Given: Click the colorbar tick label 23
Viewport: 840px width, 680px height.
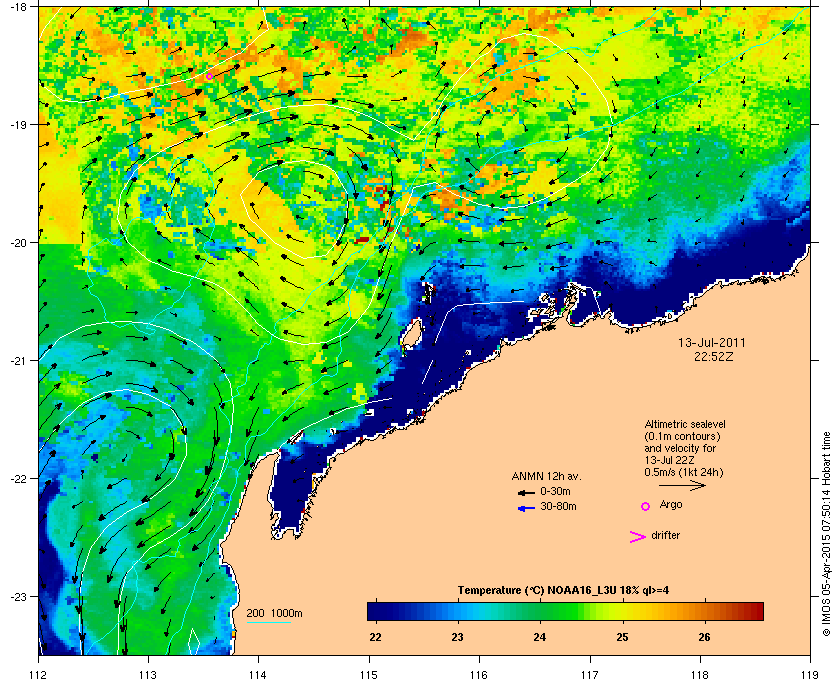Looking at the screenshot, I should [458, 637].
